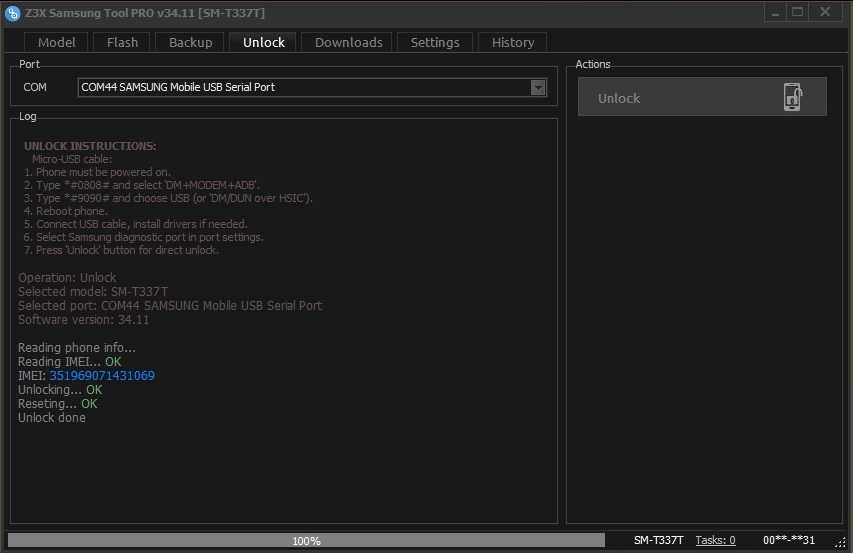Open the Downloads tab
The width and height of the screenshot is (854, 554).
[x=349, y=42]
